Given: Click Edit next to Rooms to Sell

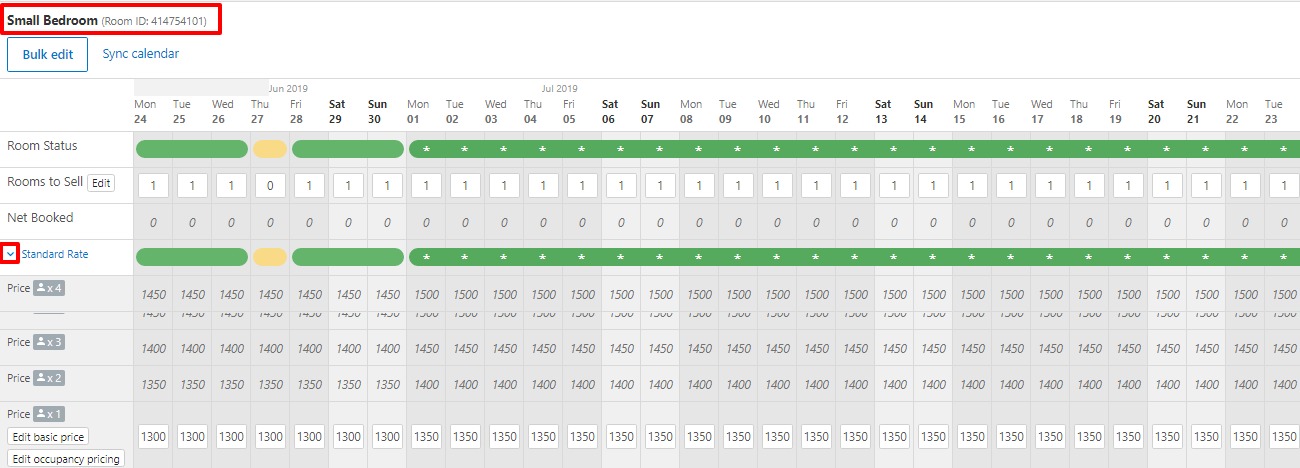Looking at the screenshot, I should (101, 183).
